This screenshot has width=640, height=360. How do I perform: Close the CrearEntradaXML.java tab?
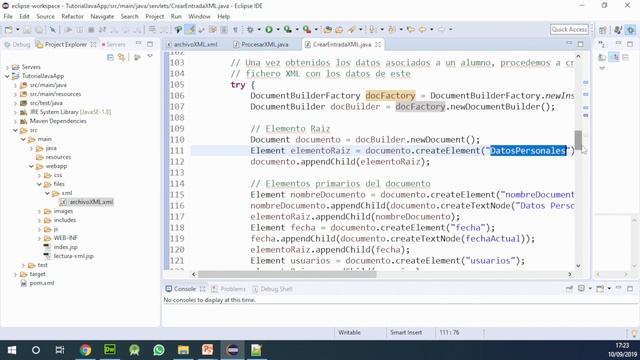point(378,44)
